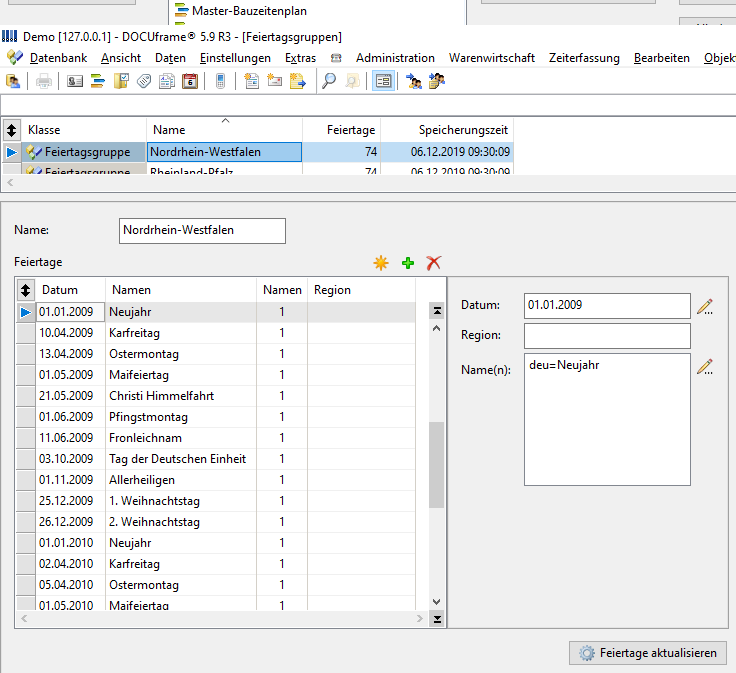Open the Extras menu
This screenshot has width=736, height=673.
(300, 58)
